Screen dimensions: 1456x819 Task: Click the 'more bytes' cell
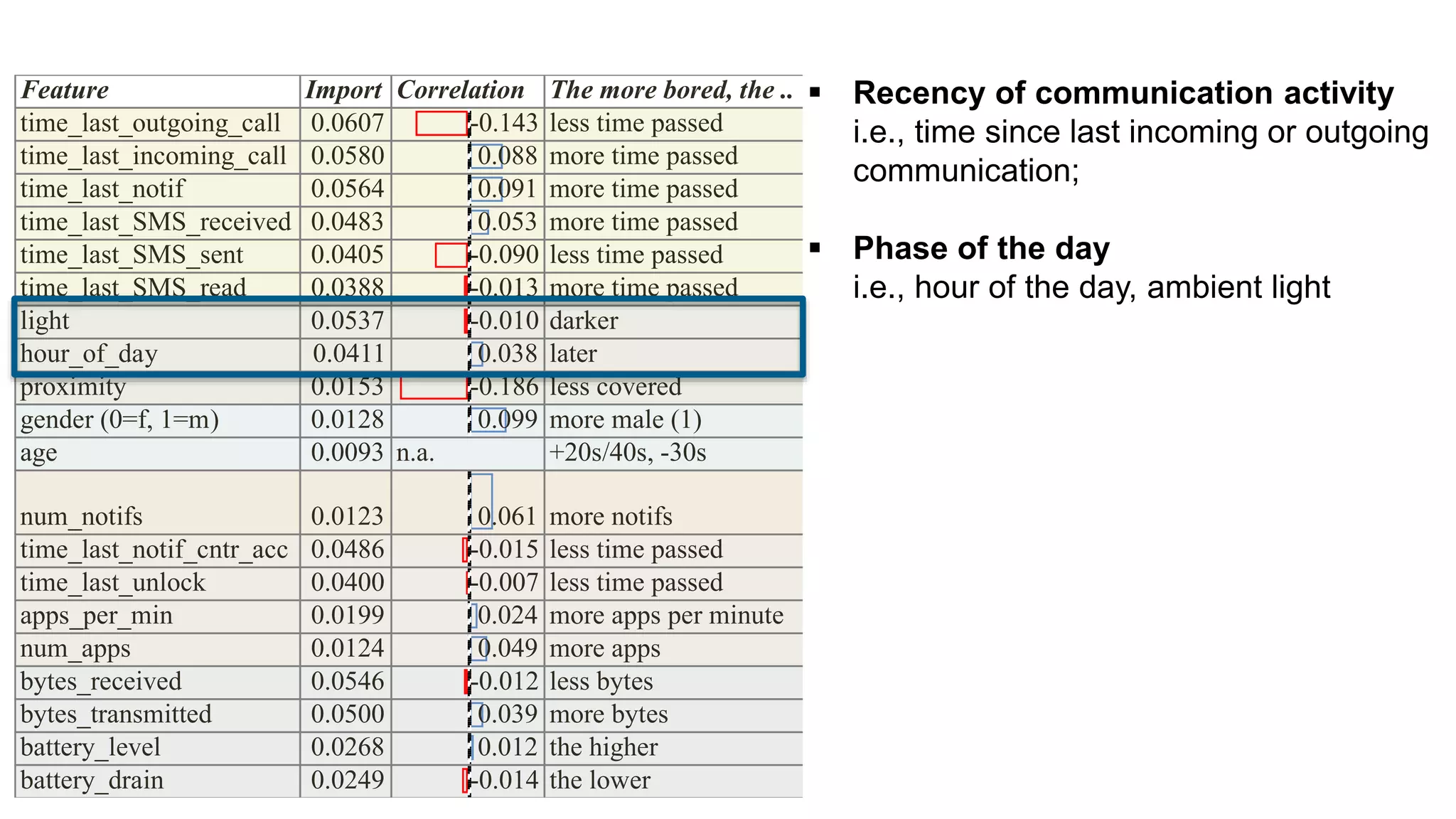click(673, 714)
